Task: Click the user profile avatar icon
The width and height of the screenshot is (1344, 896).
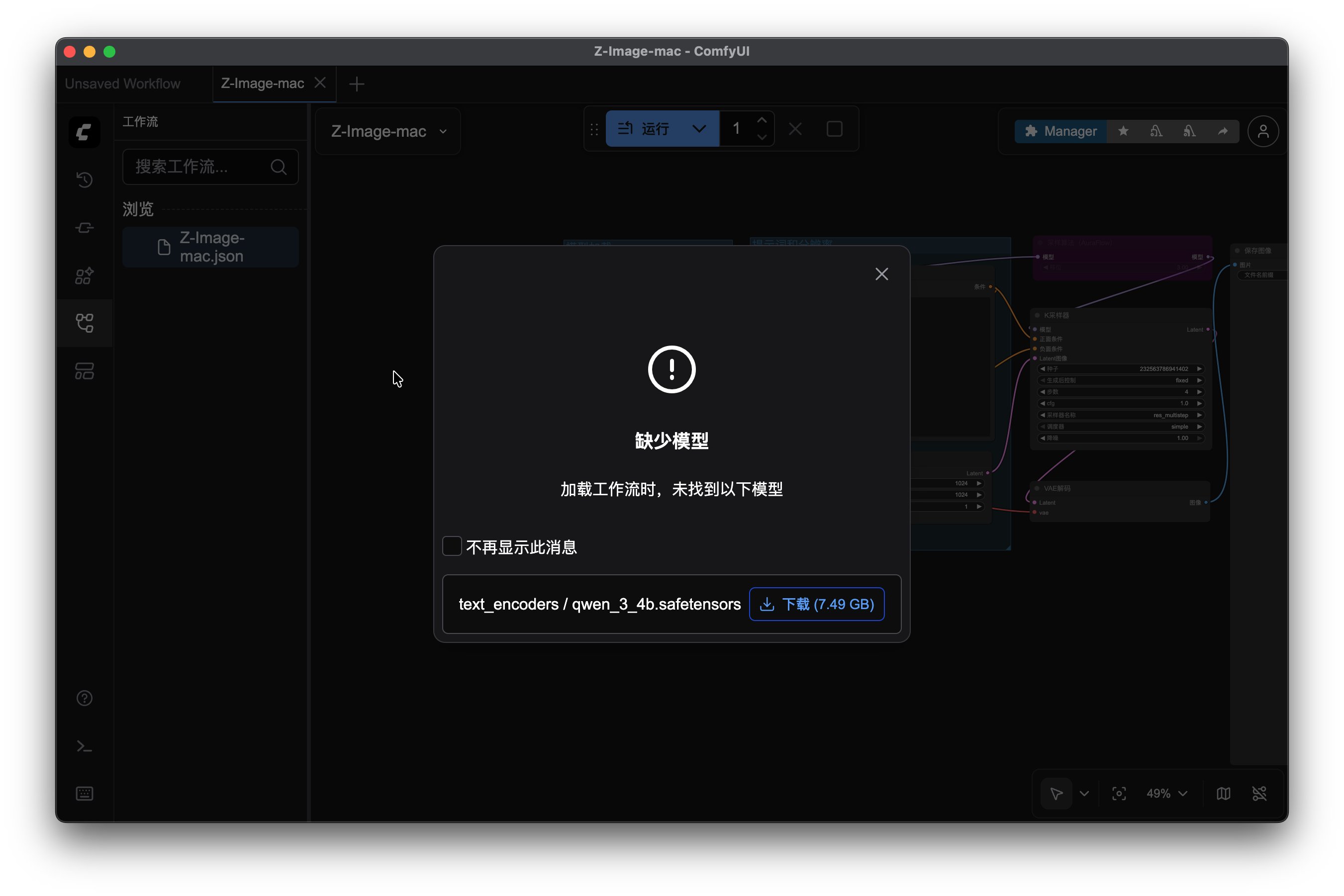Action: pos(1263,131)
